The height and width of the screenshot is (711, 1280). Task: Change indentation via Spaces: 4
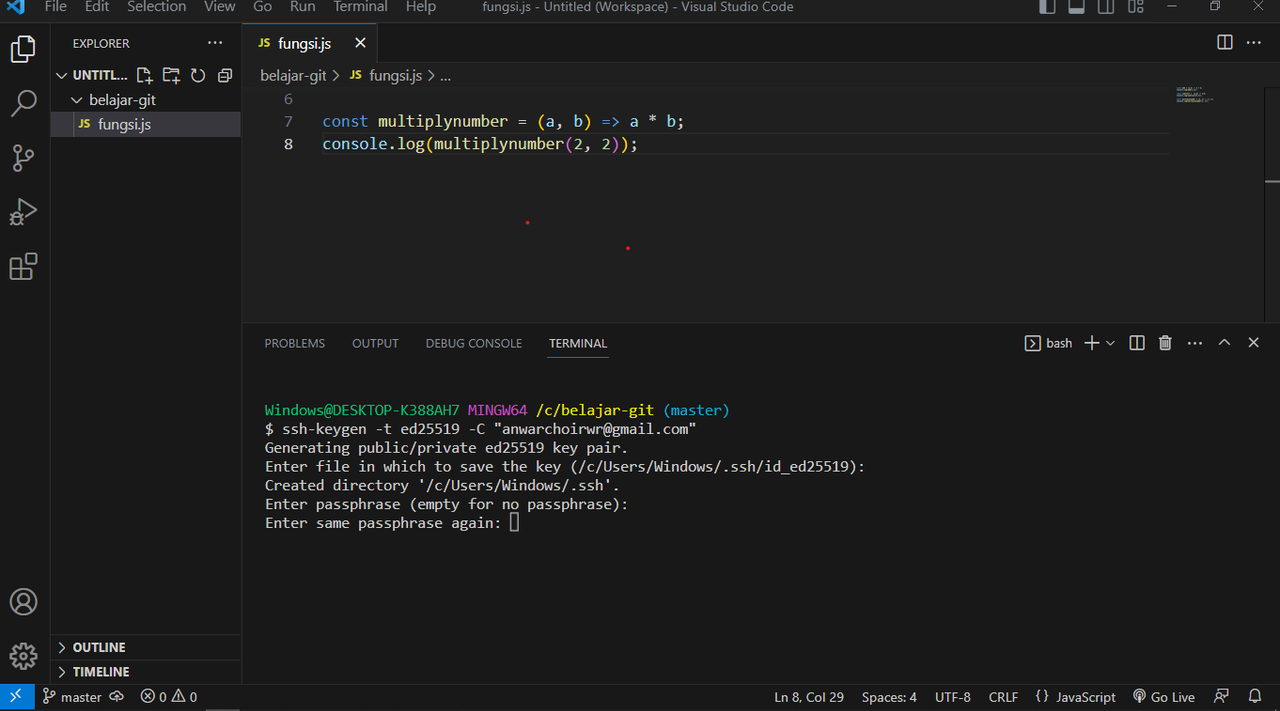889,697
